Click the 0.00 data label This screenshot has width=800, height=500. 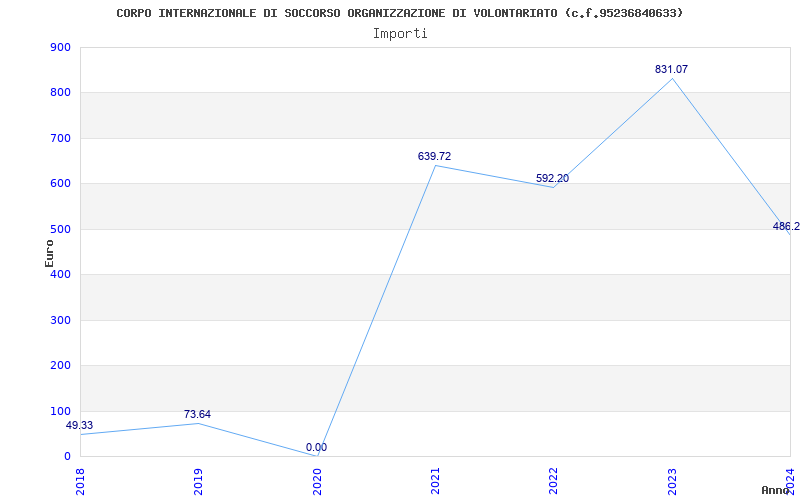[316, 447]
